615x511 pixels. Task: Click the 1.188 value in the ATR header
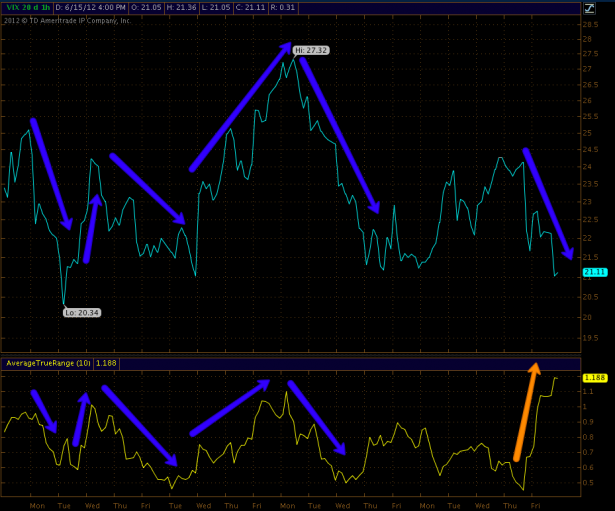104,361
